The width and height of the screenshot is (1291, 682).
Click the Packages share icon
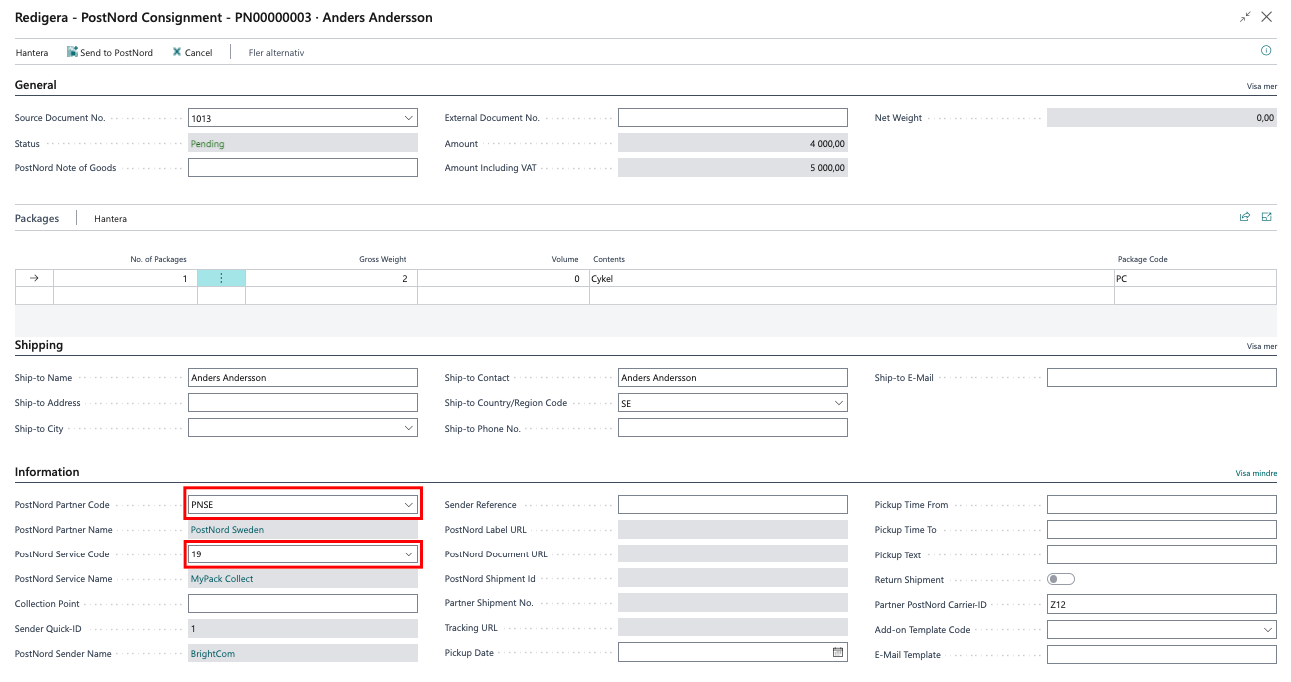click(x=1245, y=217)
